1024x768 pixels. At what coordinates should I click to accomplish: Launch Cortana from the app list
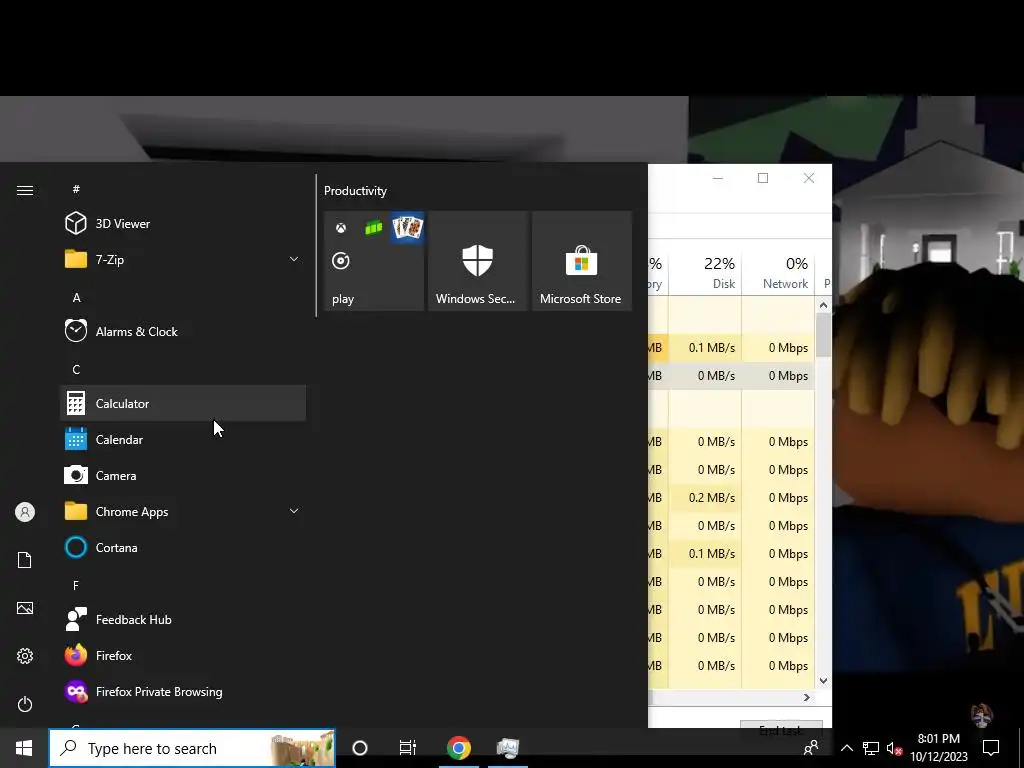tap(182, 547)
